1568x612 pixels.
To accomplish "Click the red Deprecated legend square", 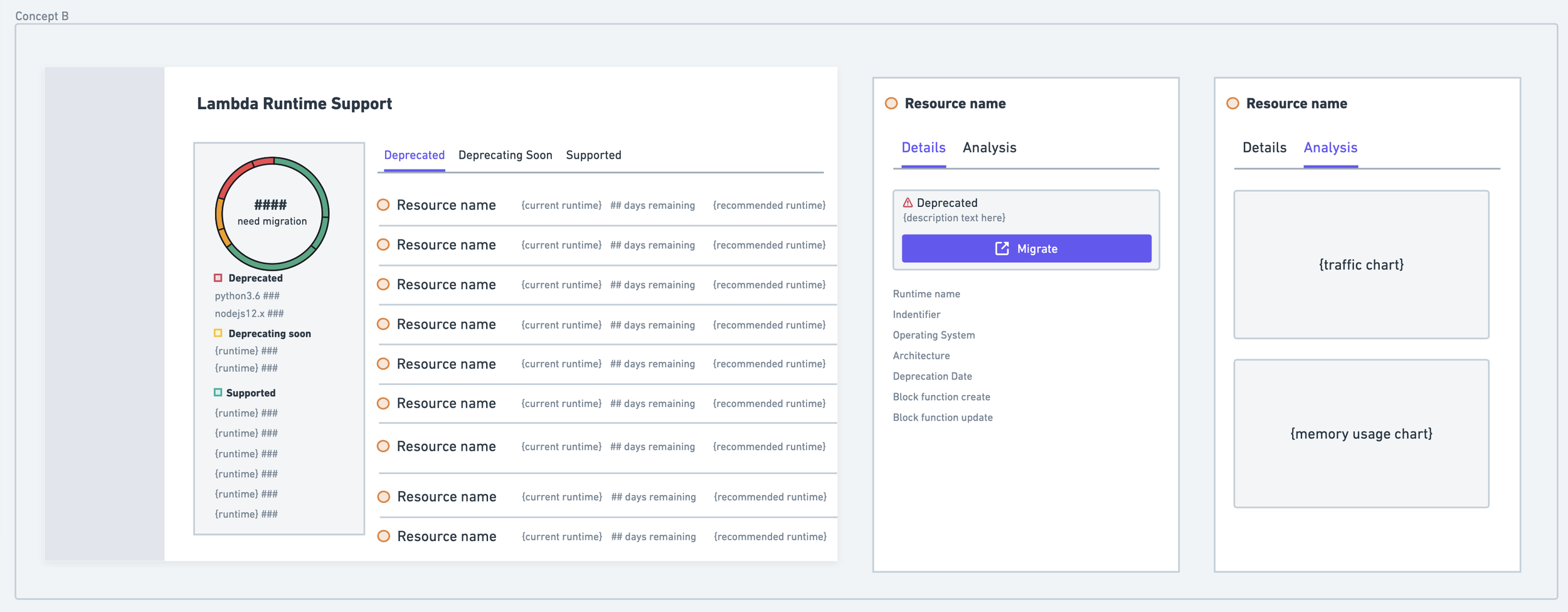I will tap(218, 278).
